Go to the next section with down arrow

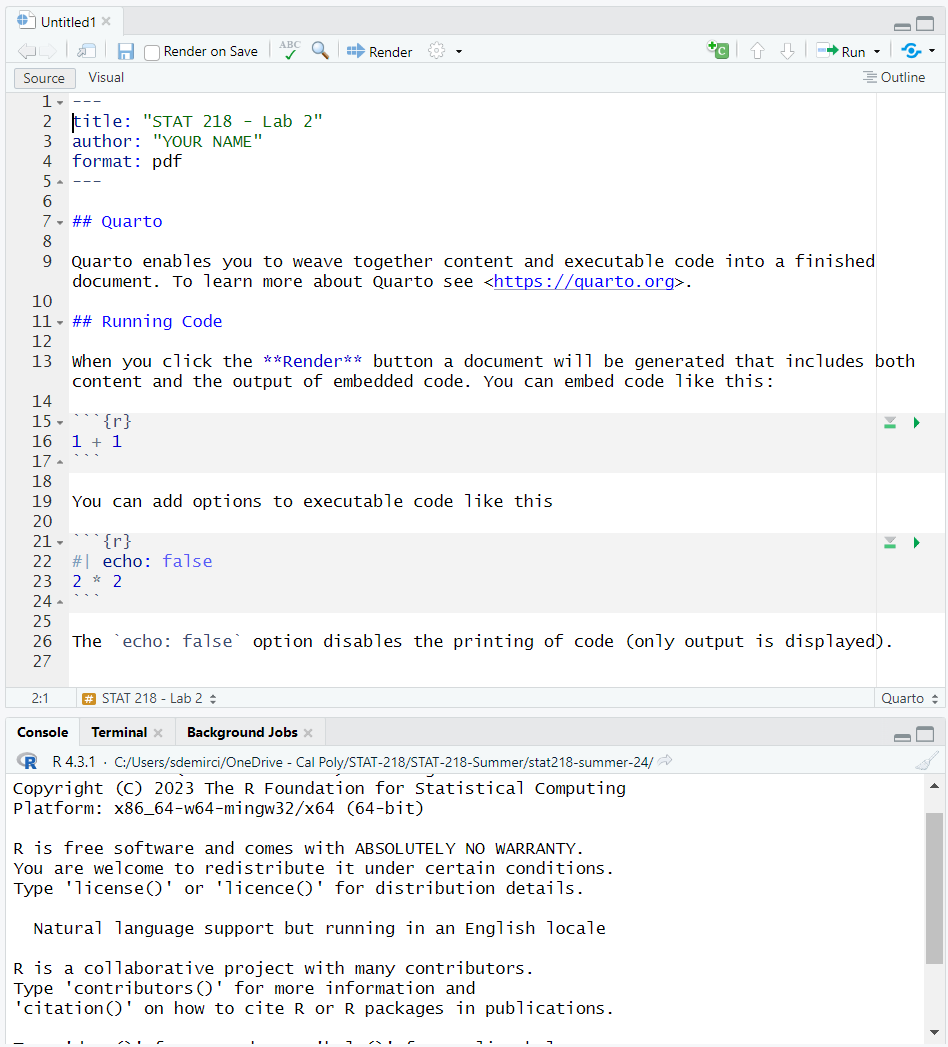[787, 51]
